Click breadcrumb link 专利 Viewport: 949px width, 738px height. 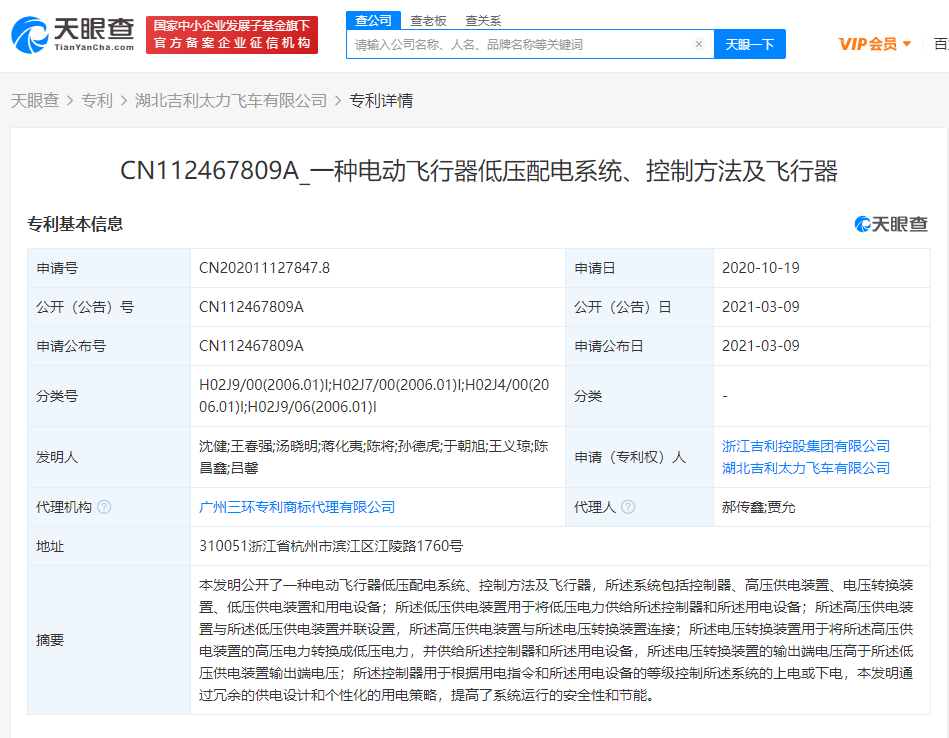97,100
